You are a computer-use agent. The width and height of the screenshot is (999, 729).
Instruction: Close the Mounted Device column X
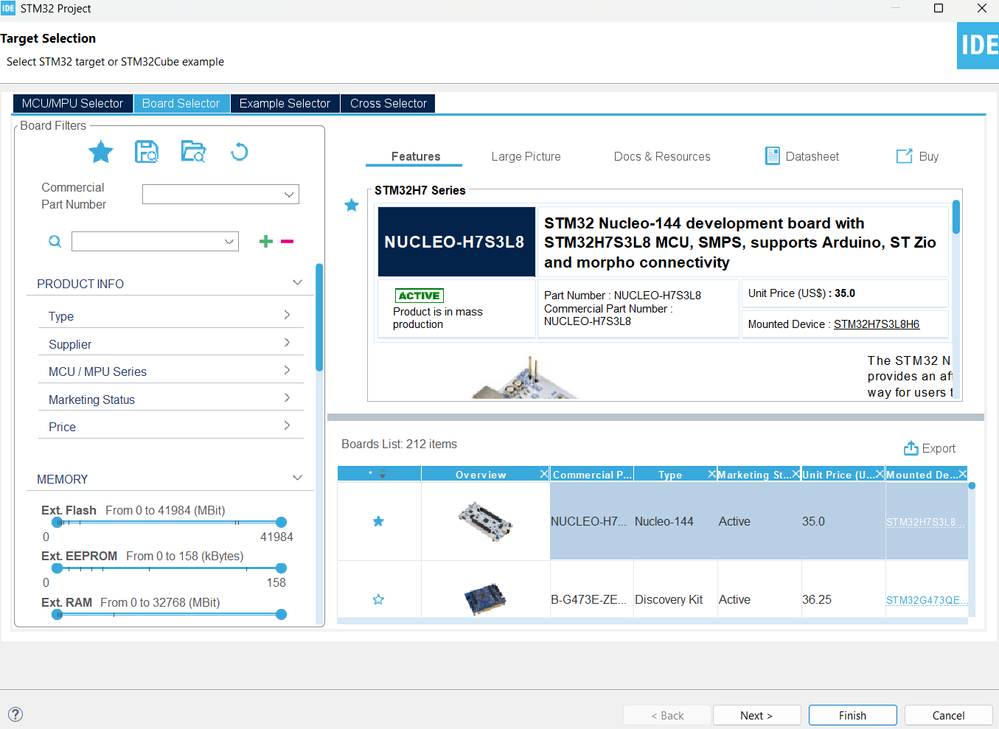(x=963, y=474)
